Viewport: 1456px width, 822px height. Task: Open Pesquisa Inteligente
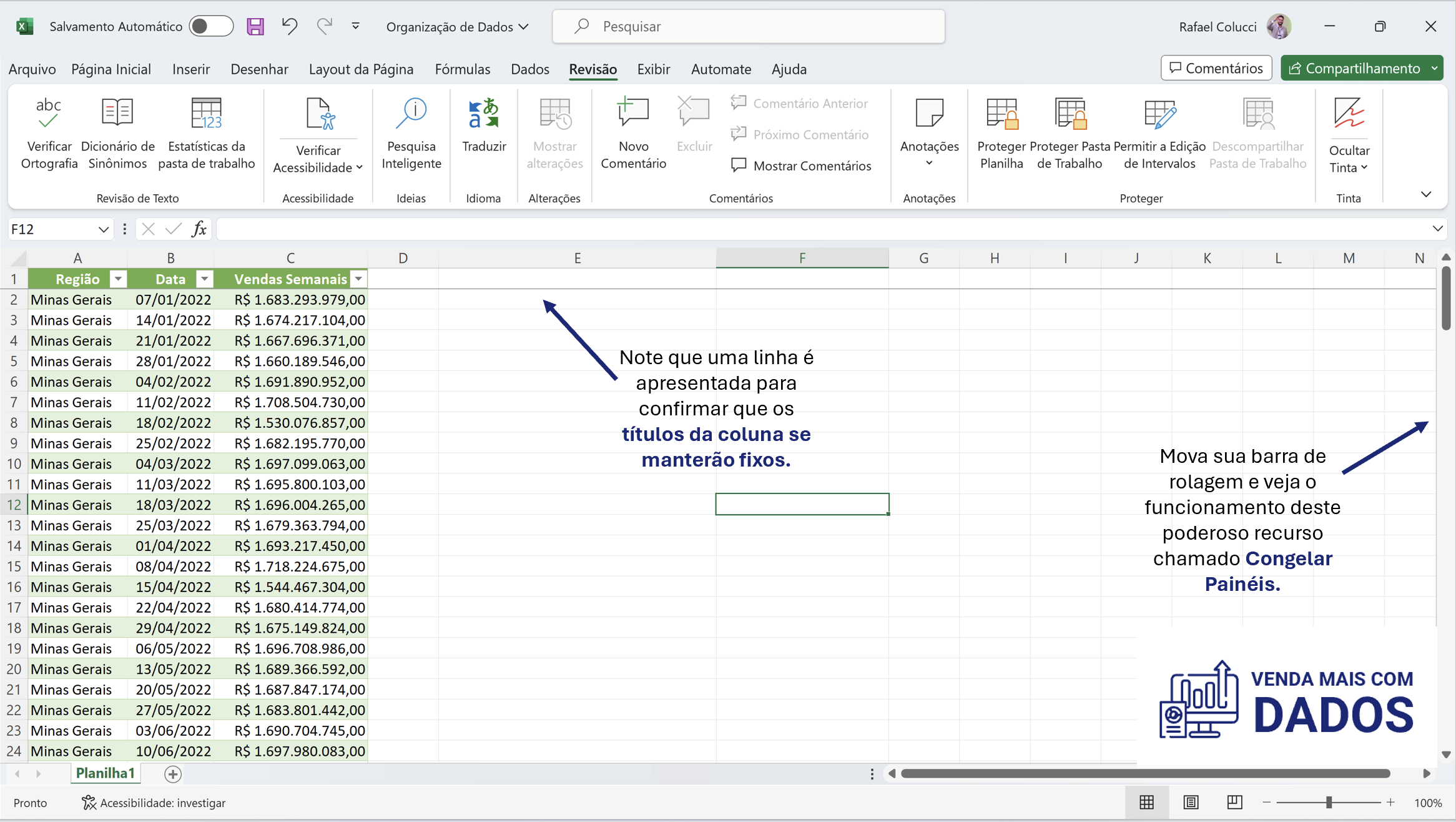pos(411,133)
